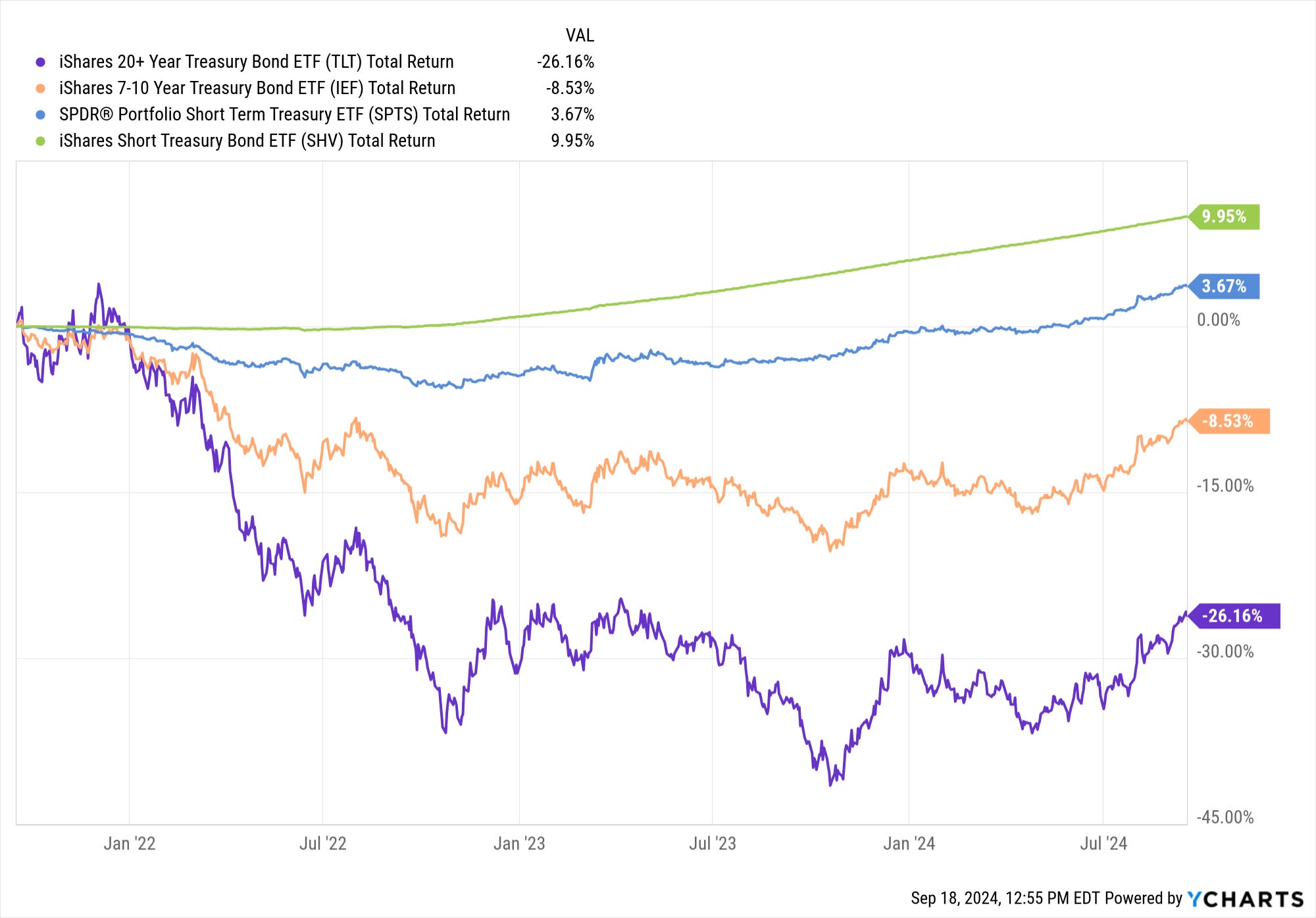
Task: Click the VAL column header
Action: coord(580,36)
